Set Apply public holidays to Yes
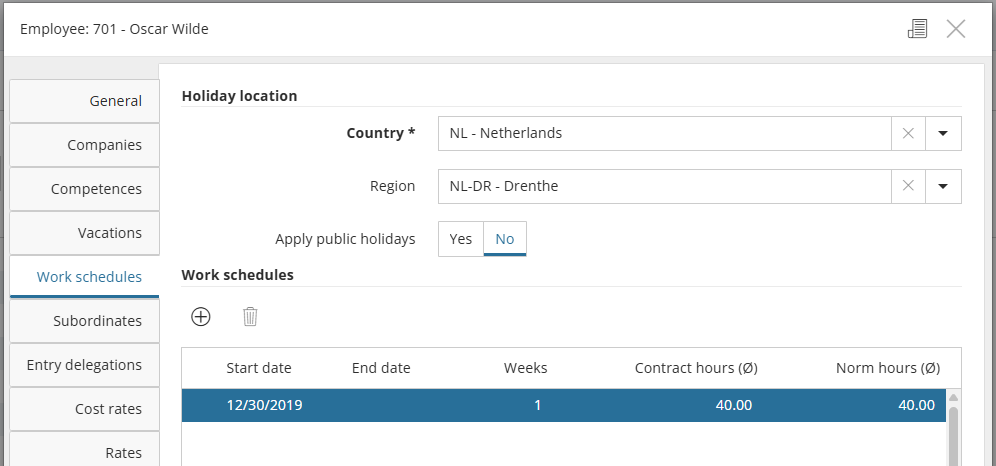Screen dimensions: 996x466 [461, 239]
